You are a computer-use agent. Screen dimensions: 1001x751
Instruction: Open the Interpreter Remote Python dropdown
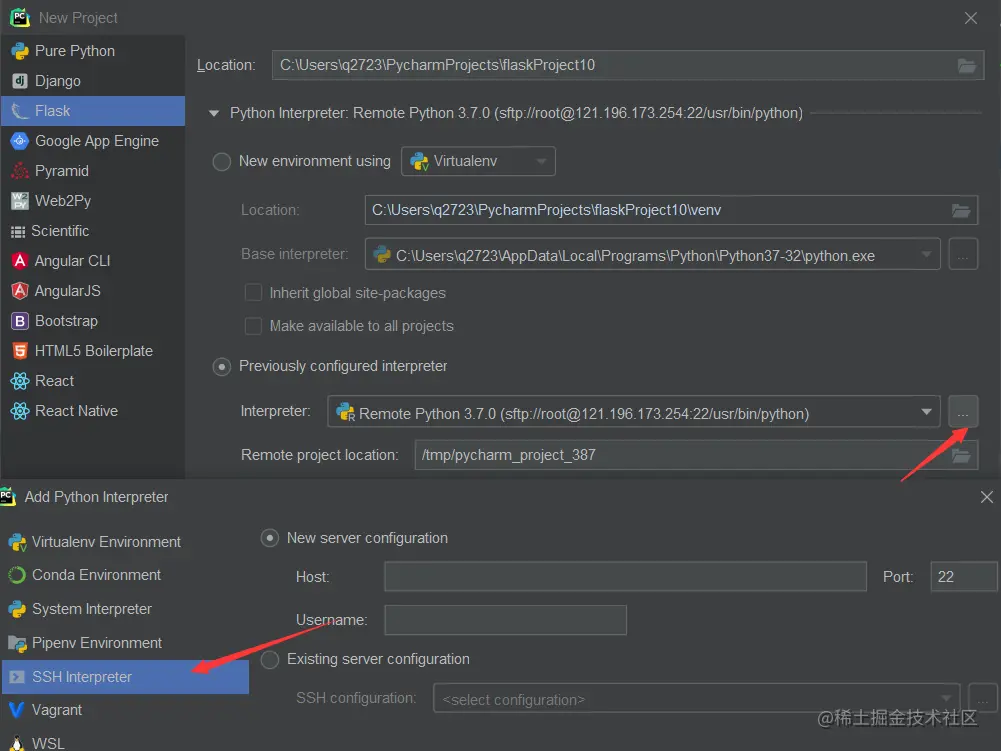[x=633, y=413]
